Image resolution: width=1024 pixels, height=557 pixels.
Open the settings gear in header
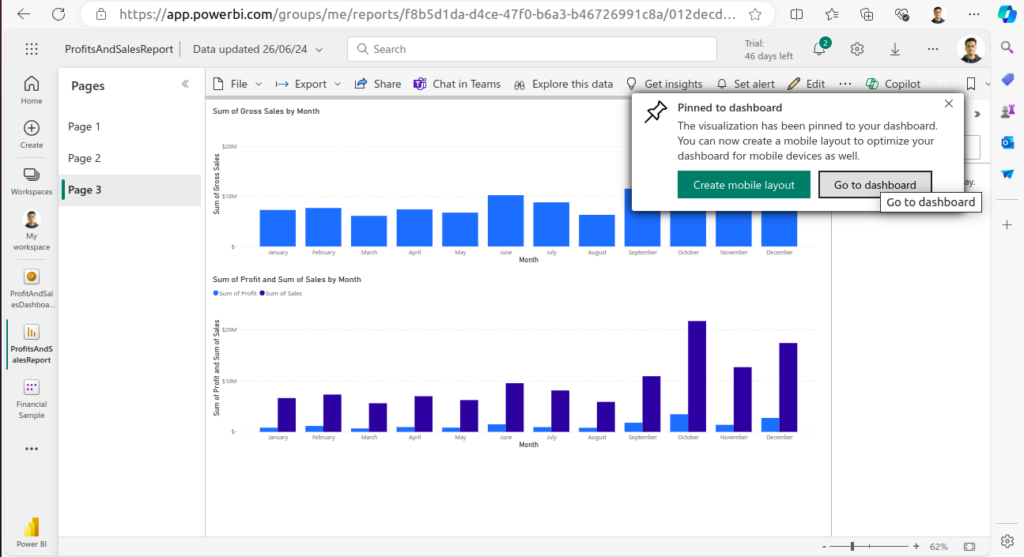(x=857, y=49)
